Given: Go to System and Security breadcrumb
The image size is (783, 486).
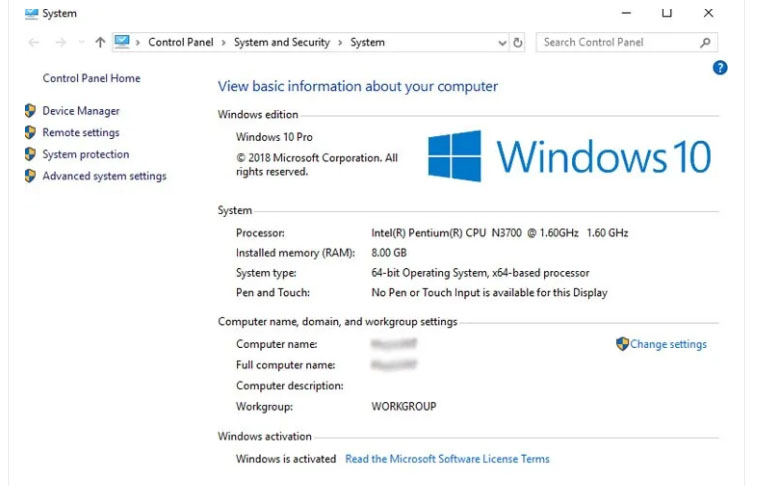Looking at the screenshot, I should coord(282,42).
